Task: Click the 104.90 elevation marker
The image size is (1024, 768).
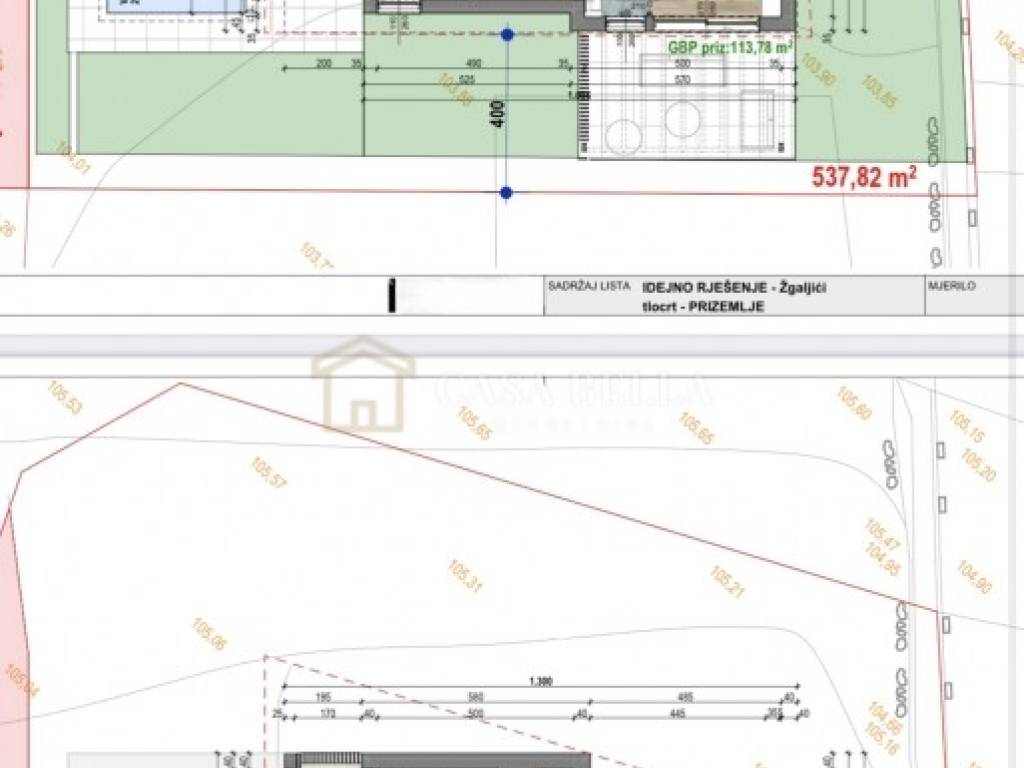Action: click(974, 576)
